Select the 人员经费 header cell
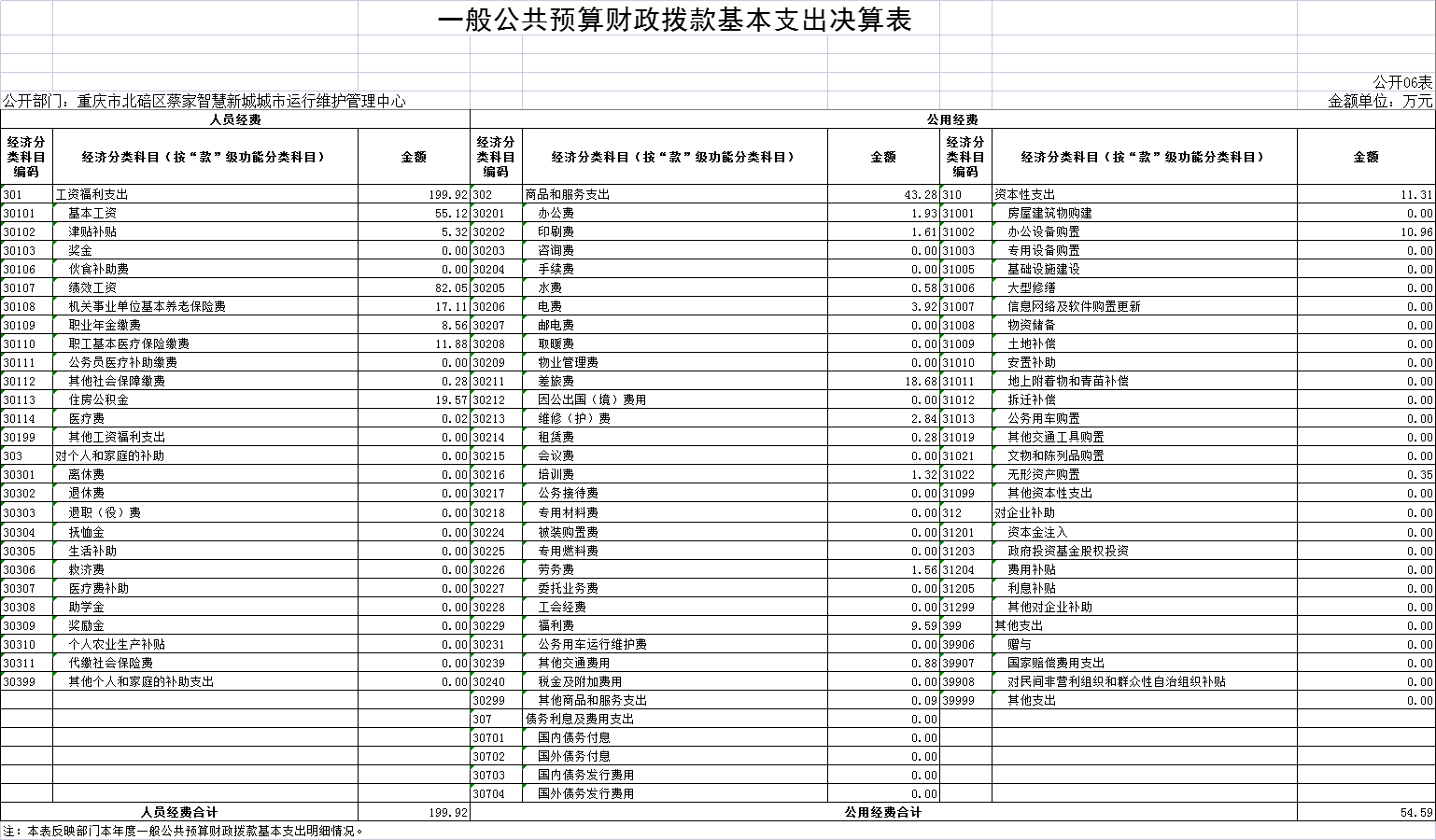This screenshot has height=840, width=1436. [x=235, y=119]
